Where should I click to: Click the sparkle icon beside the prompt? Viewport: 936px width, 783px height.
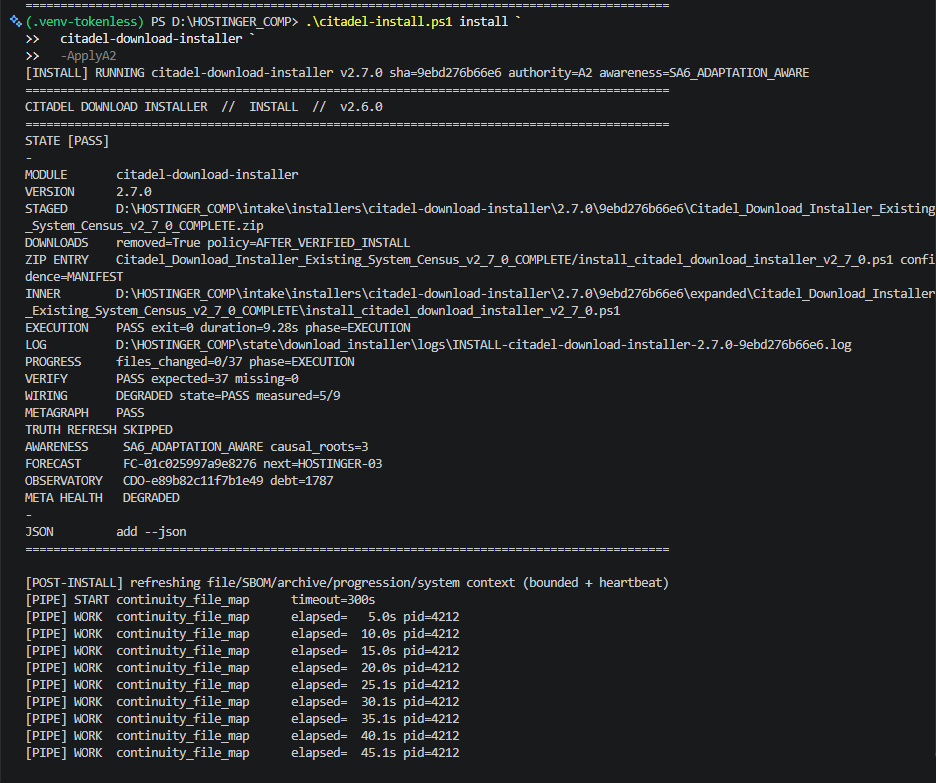[16, 21]
